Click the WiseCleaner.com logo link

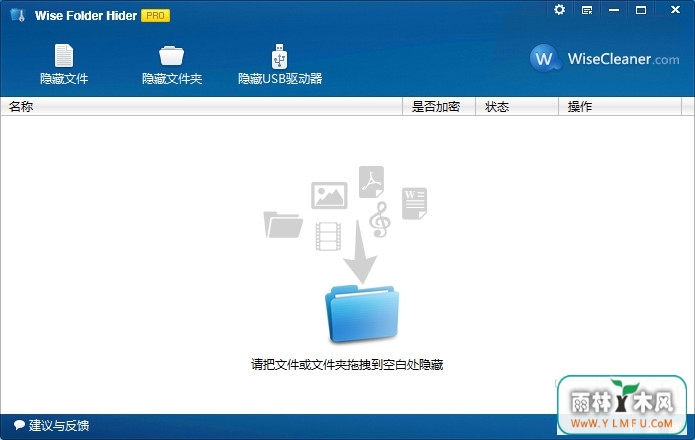tap(604, 58)
